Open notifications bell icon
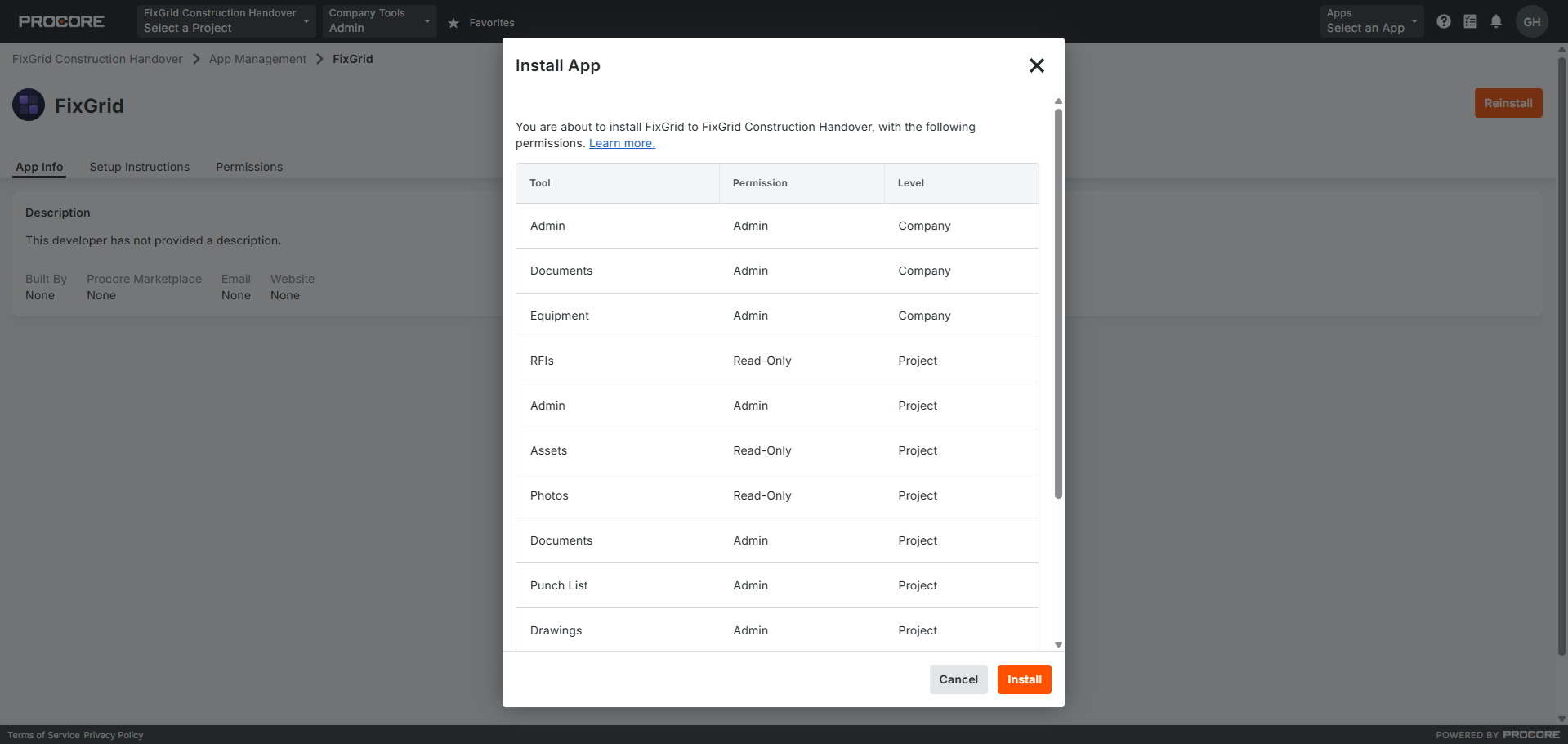Image resolution: width=1568 pixels, height=744 pixels. point(1496,21)
